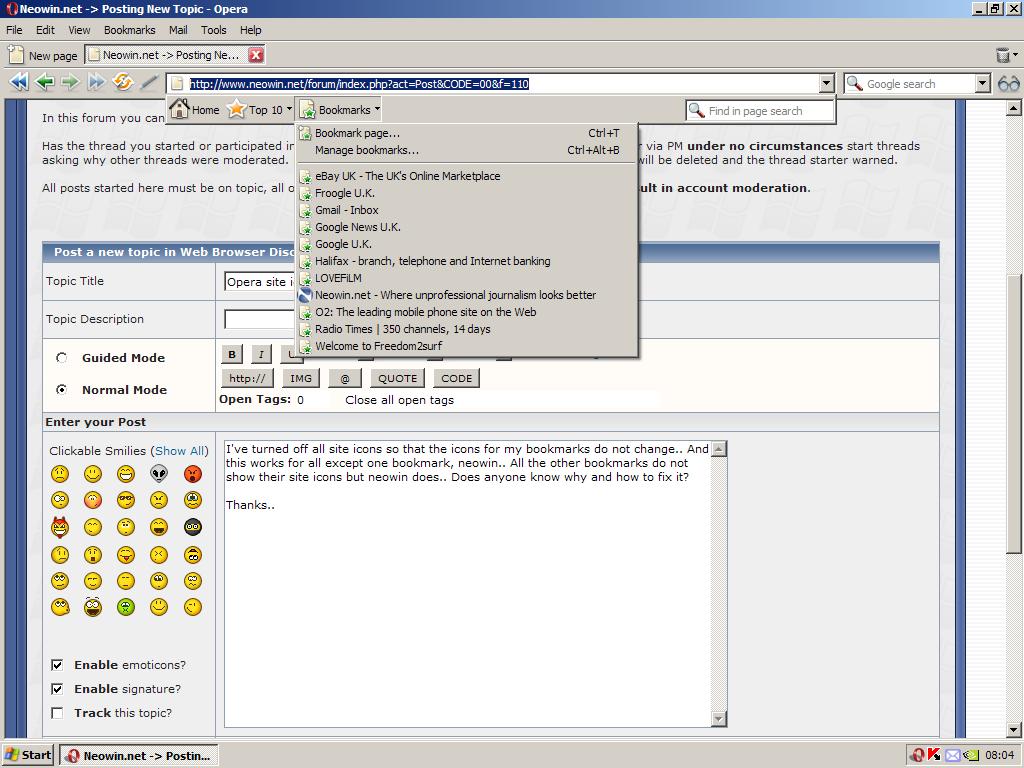Select the Guided Mode radio button

coord(61,357)
